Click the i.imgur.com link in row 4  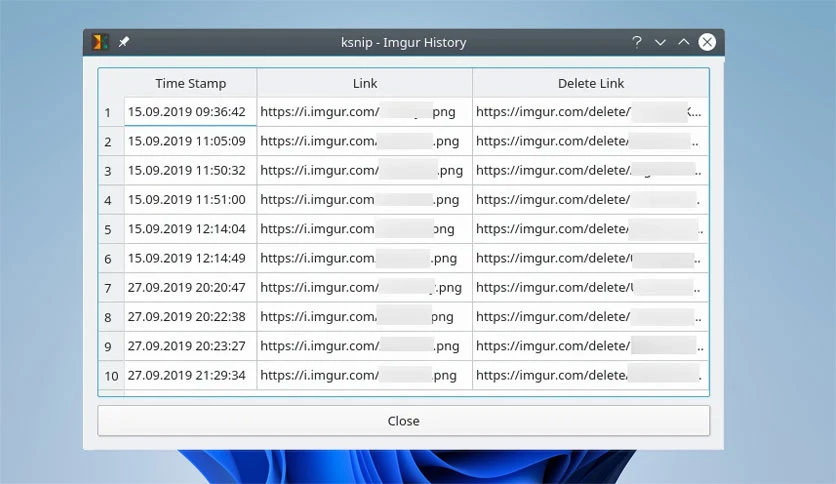[x=365, y=200]
